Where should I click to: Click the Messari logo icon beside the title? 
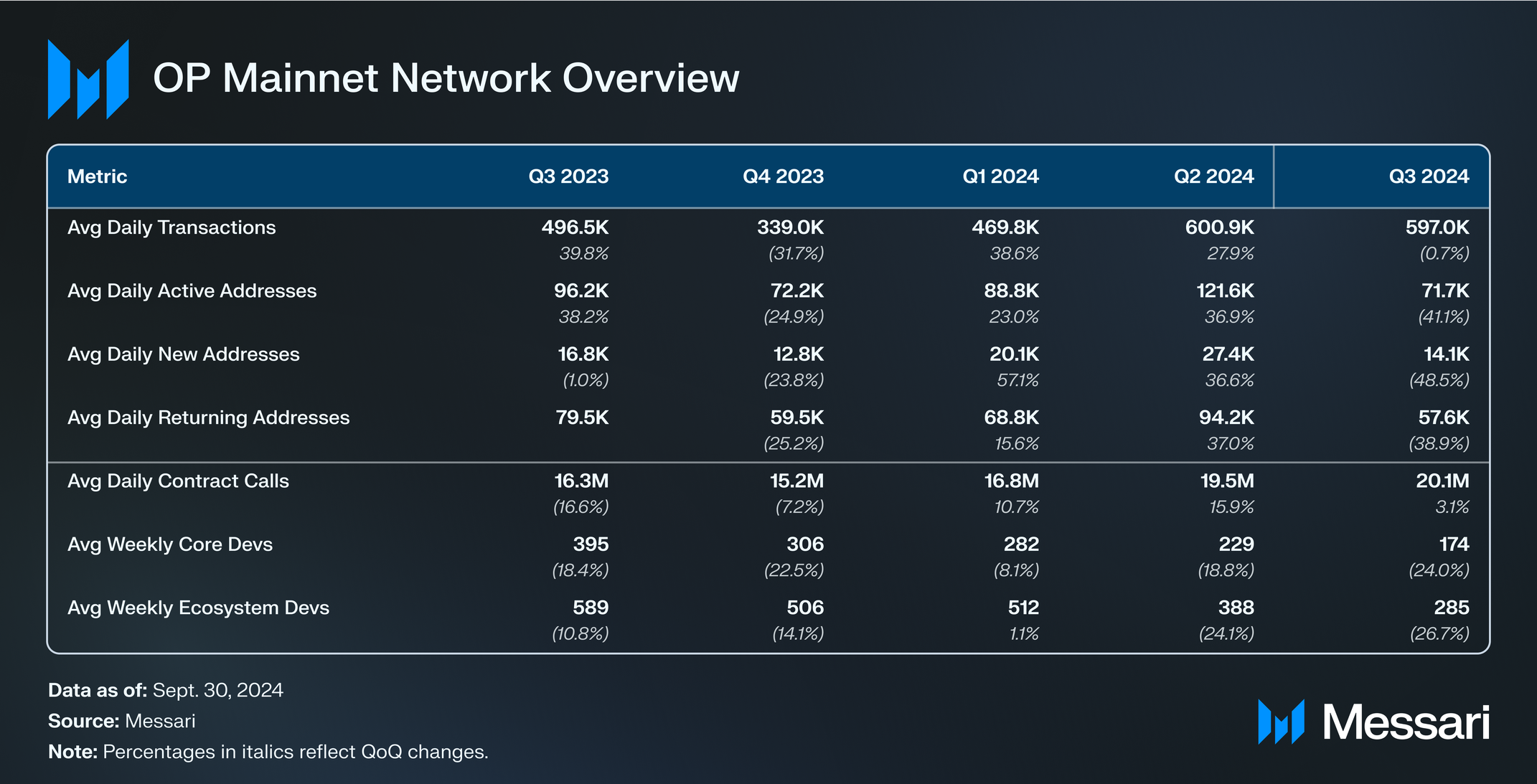(x=88, y=79)
